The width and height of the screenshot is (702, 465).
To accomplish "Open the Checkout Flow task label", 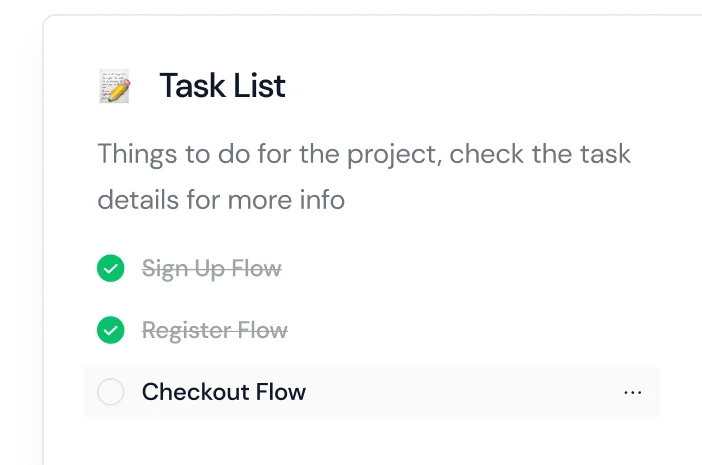I will [223, 392].
